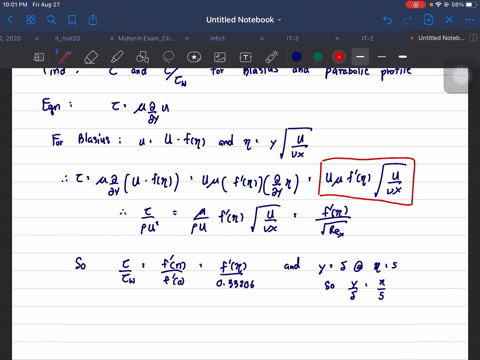Choose the green pen color
The image size is (480, 360).
tap(318, 57)
